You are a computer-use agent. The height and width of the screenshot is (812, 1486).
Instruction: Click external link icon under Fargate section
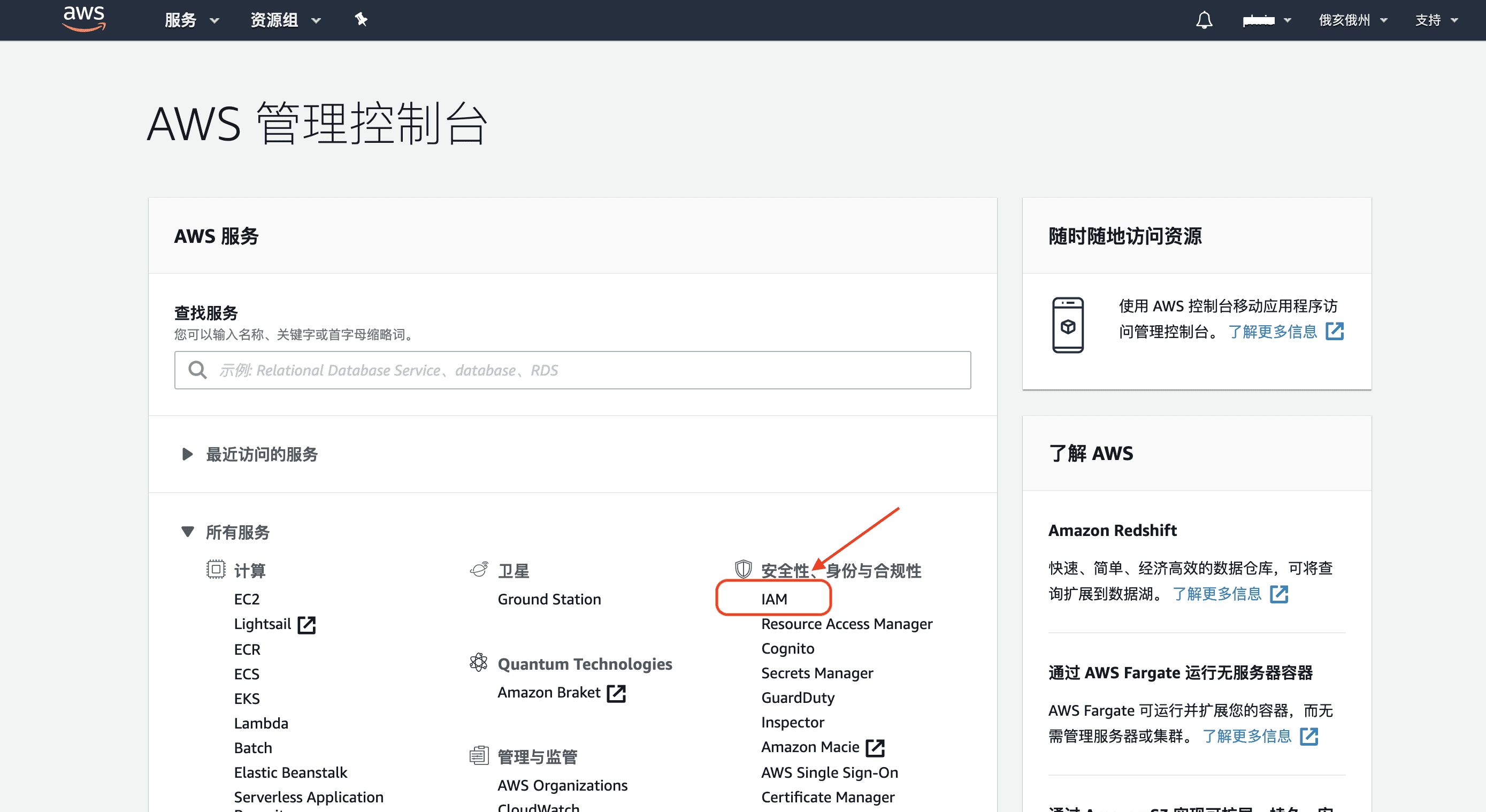point(1309,737)
